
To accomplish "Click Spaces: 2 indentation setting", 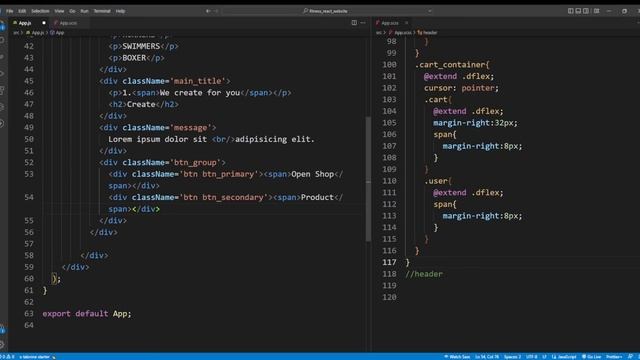I will 512,357.
